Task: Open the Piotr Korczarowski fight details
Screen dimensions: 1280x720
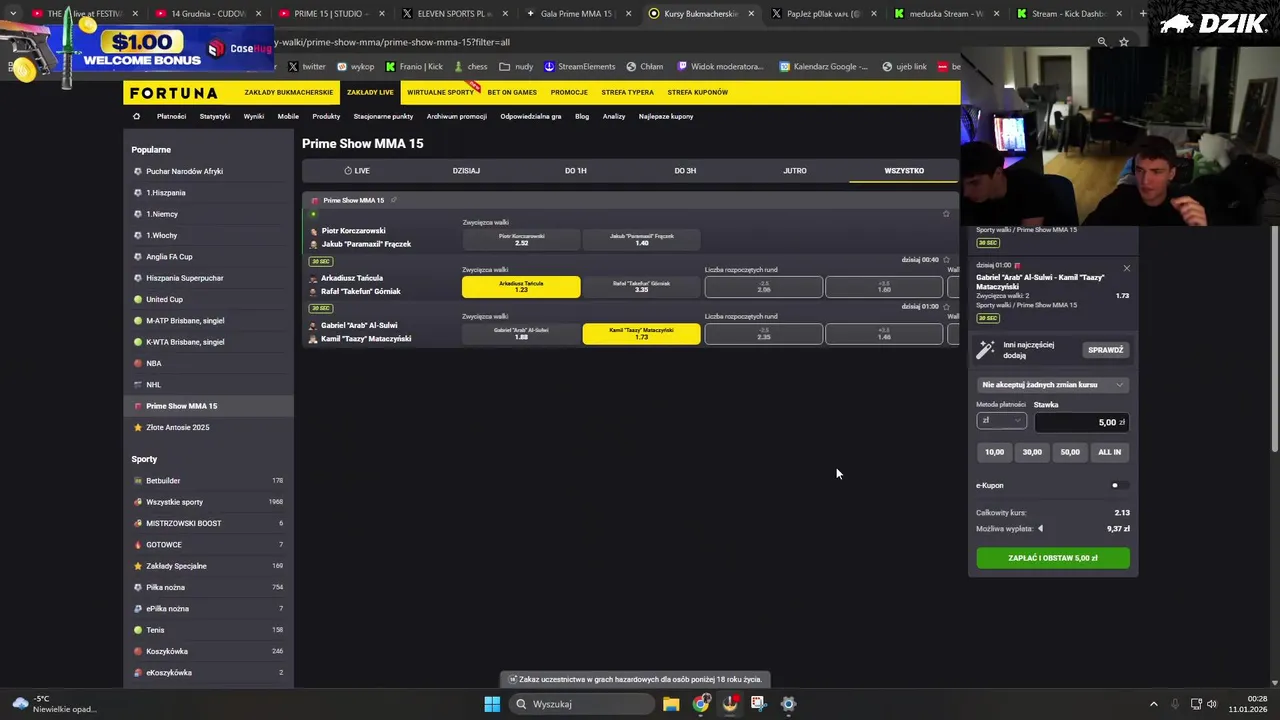Action: click(x=353, y=231)
